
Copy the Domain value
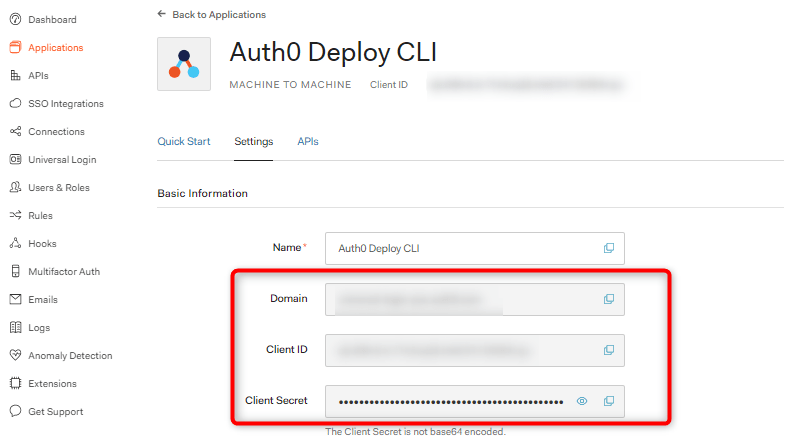(x=609, y=299)
